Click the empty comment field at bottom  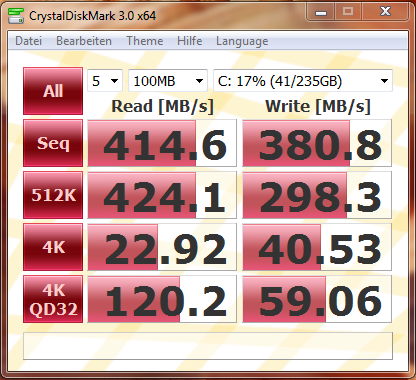pos(208,346)
